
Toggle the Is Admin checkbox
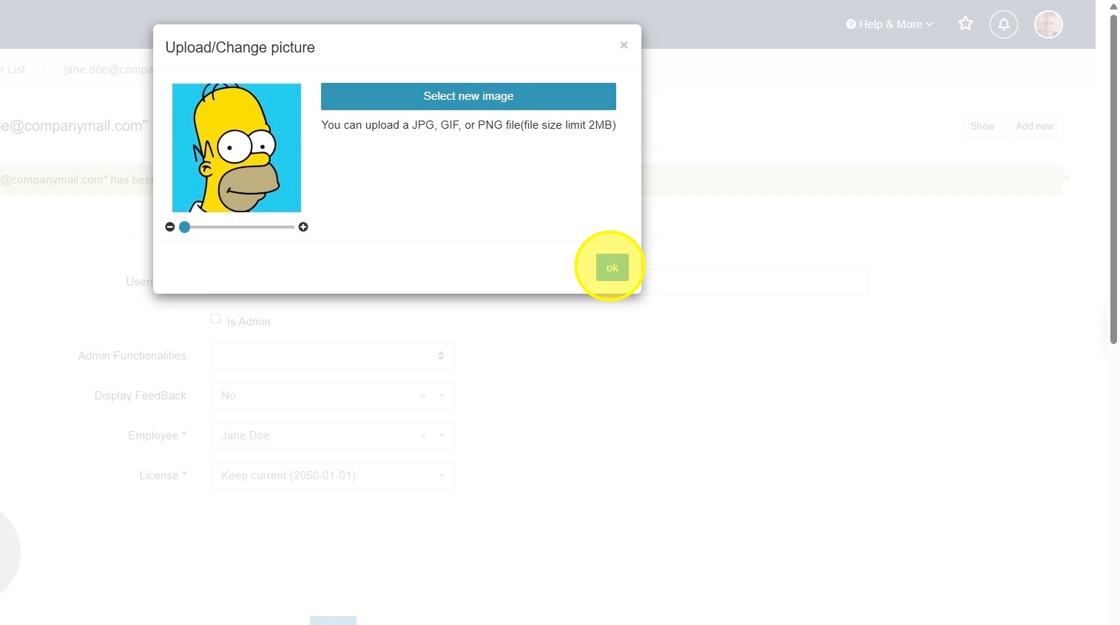point(216,319)
